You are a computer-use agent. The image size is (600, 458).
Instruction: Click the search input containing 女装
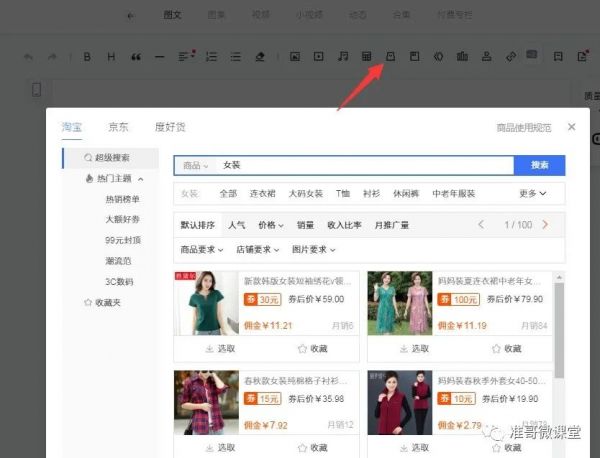[364, 165]
